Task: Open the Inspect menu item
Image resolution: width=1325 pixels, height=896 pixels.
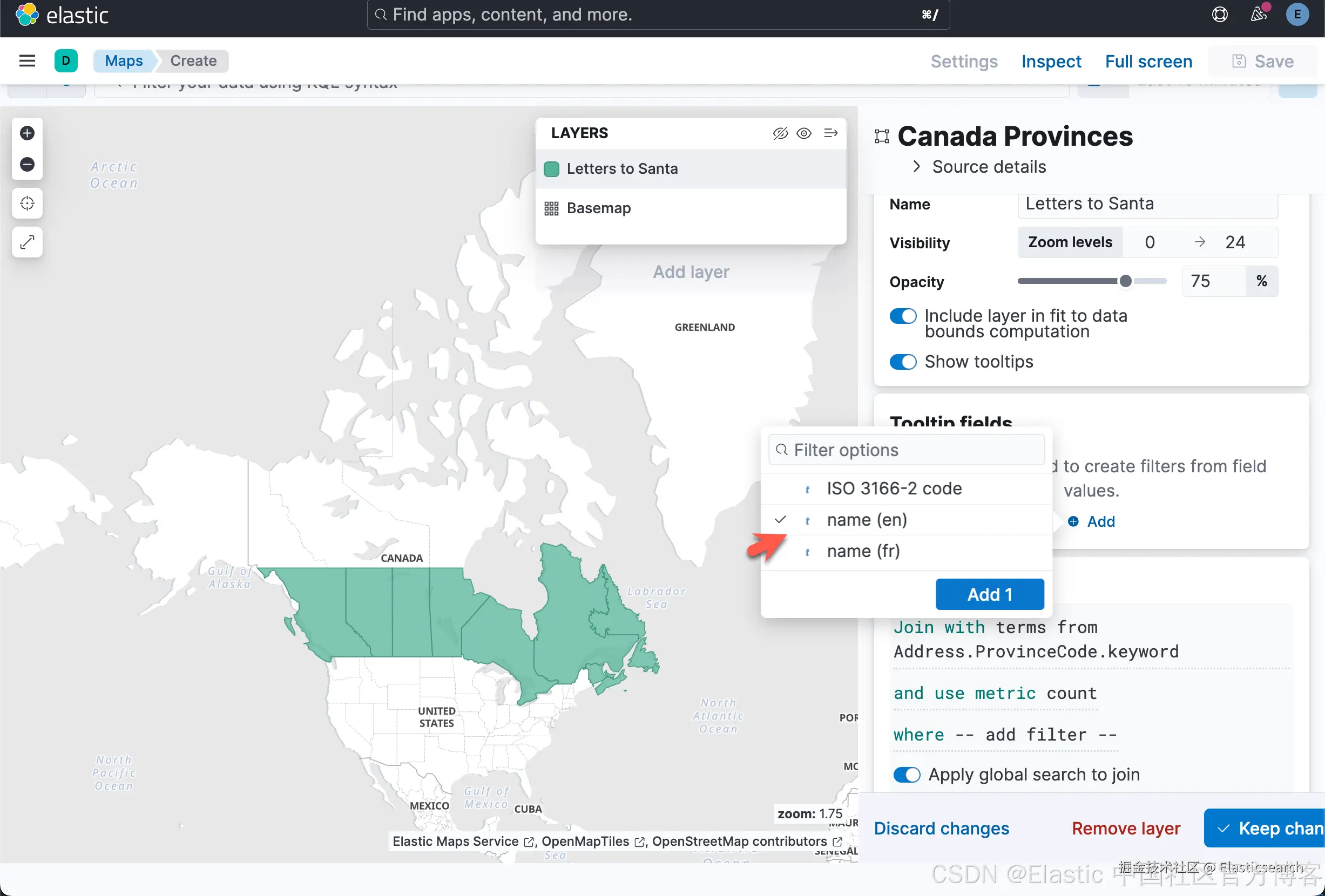Action: 1051,61
